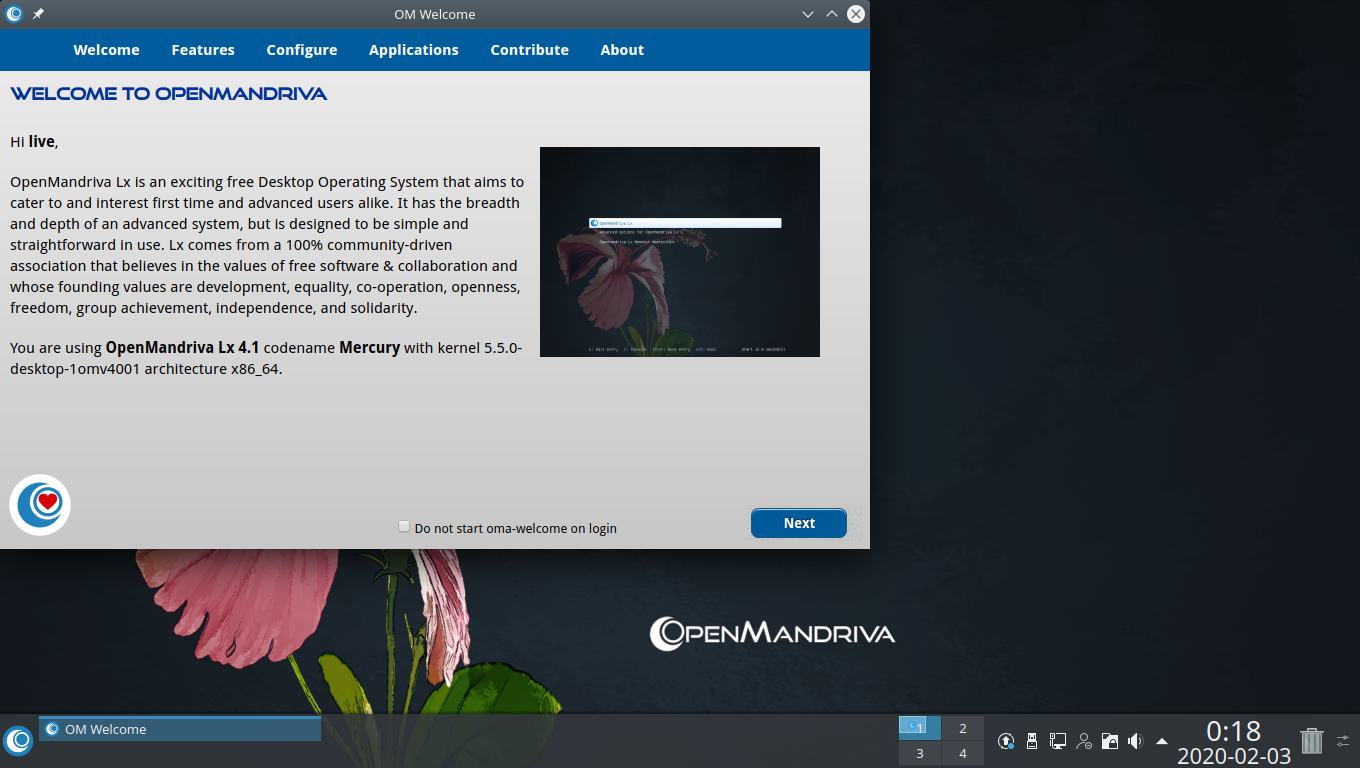Select the OM Welcome taskbar entry
1360x768 pixels.
coord(180,729)
